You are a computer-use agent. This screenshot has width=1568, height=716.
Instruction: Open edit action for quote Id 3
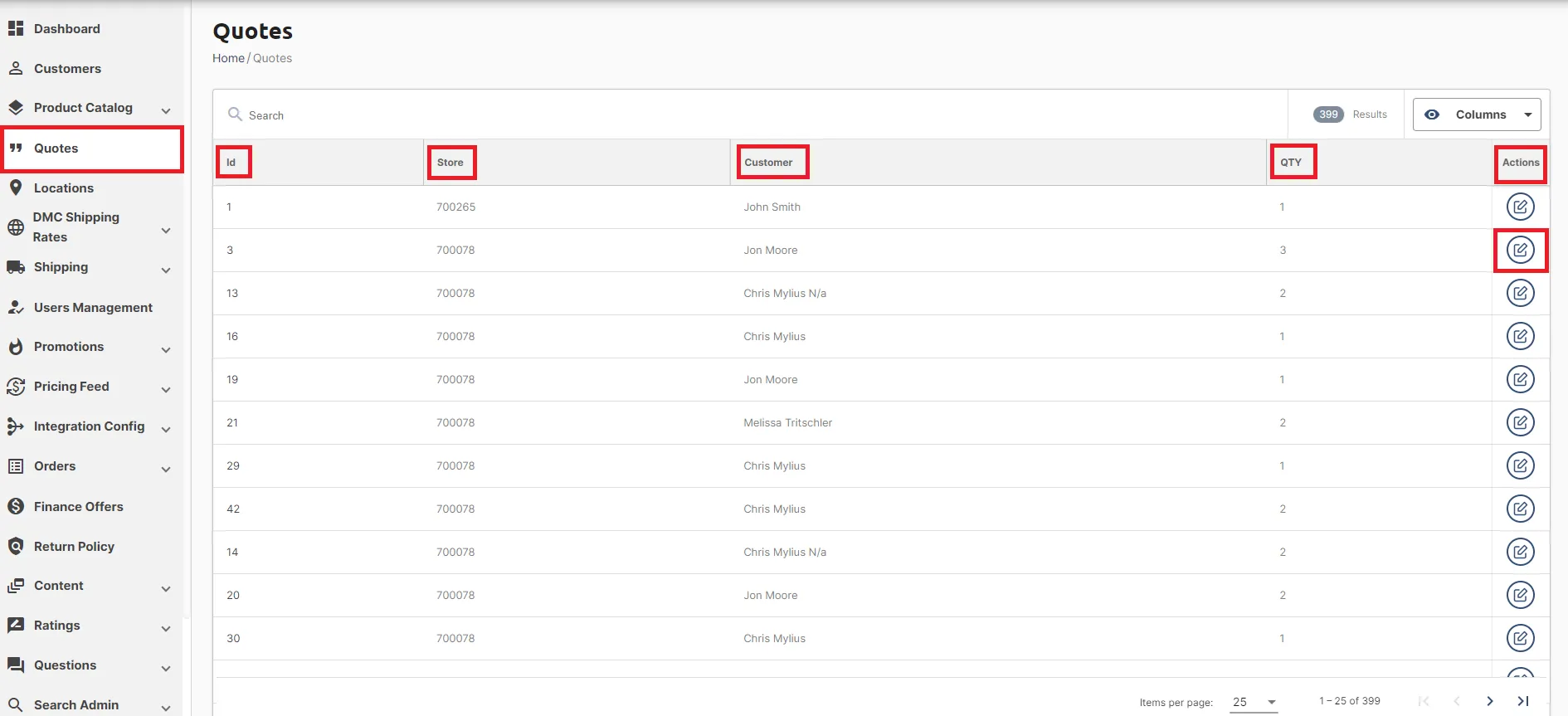pyautogui.click(x=1520, y=250)
